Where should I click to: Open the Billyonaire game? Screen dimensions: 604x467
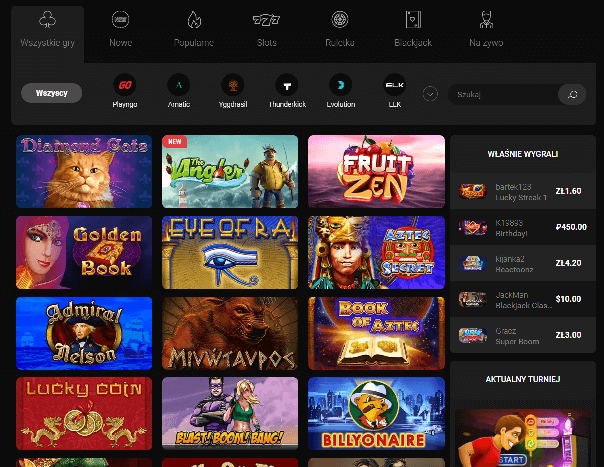click(376, 413)
